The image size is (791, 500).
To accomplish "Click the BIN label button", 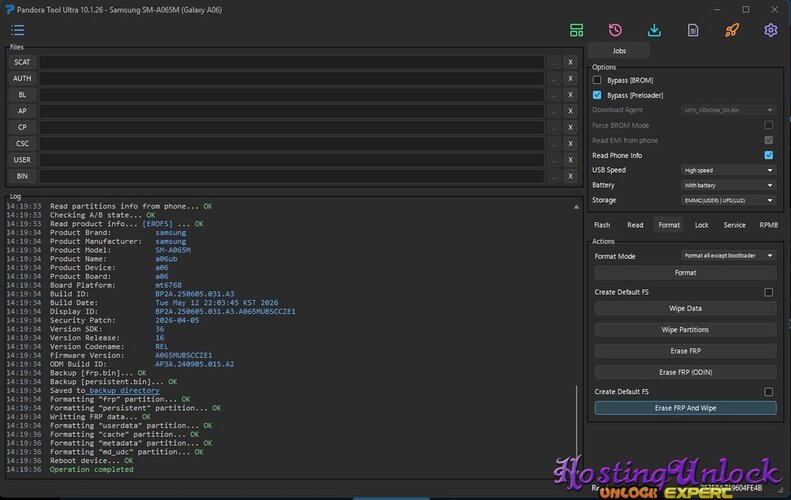I will [22, 176].
